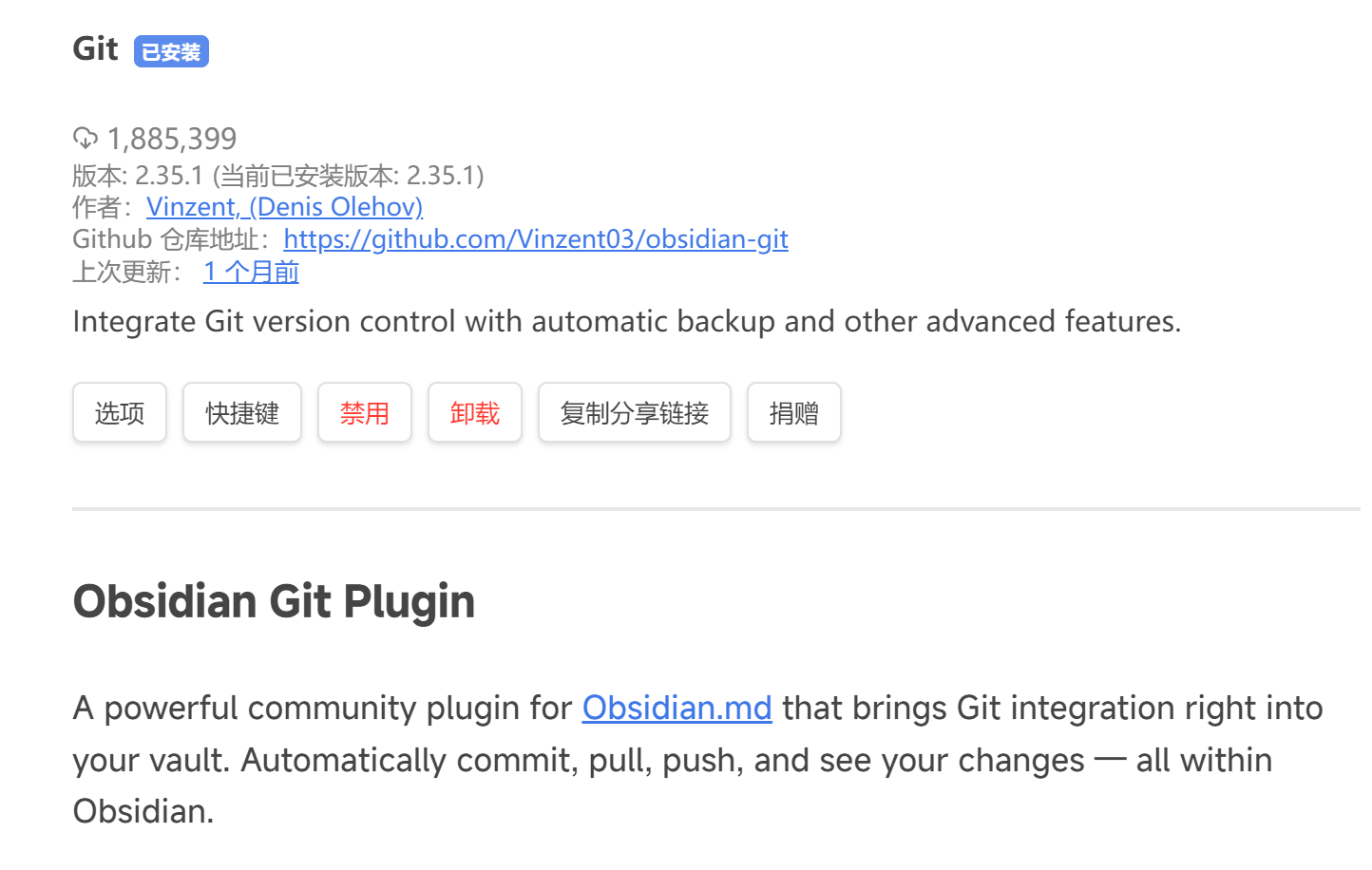Open plugin 快捷键 (Hotkeys) settings
This screenshot has height=870, width=1372.
pos(242,413)
